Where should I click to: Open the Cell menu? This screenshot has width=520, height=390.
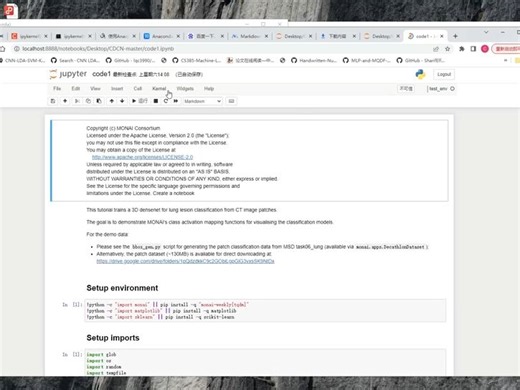click(138, 89)
